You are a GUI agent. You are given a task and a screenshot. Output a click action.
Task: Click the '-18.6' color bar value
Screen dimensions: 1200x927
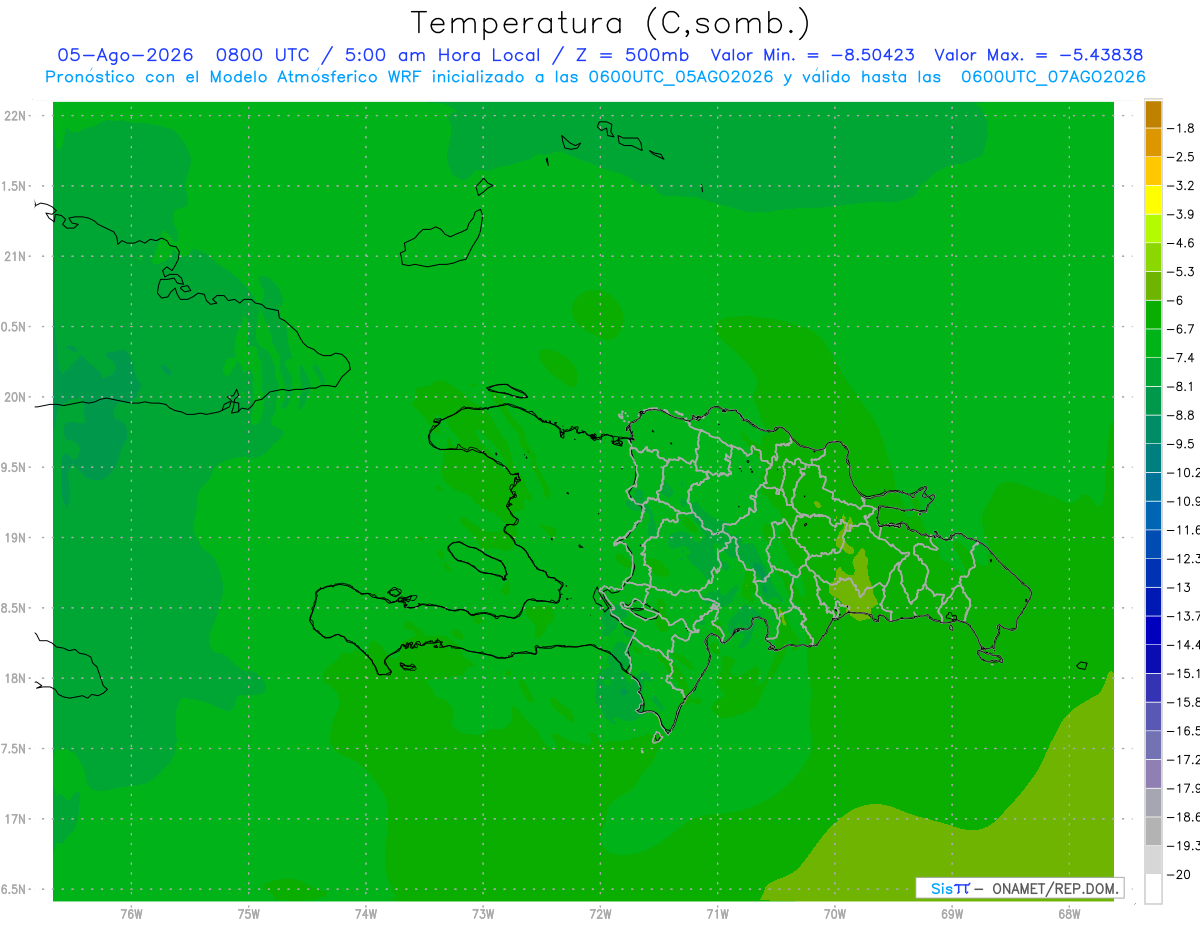[1183, 816]
